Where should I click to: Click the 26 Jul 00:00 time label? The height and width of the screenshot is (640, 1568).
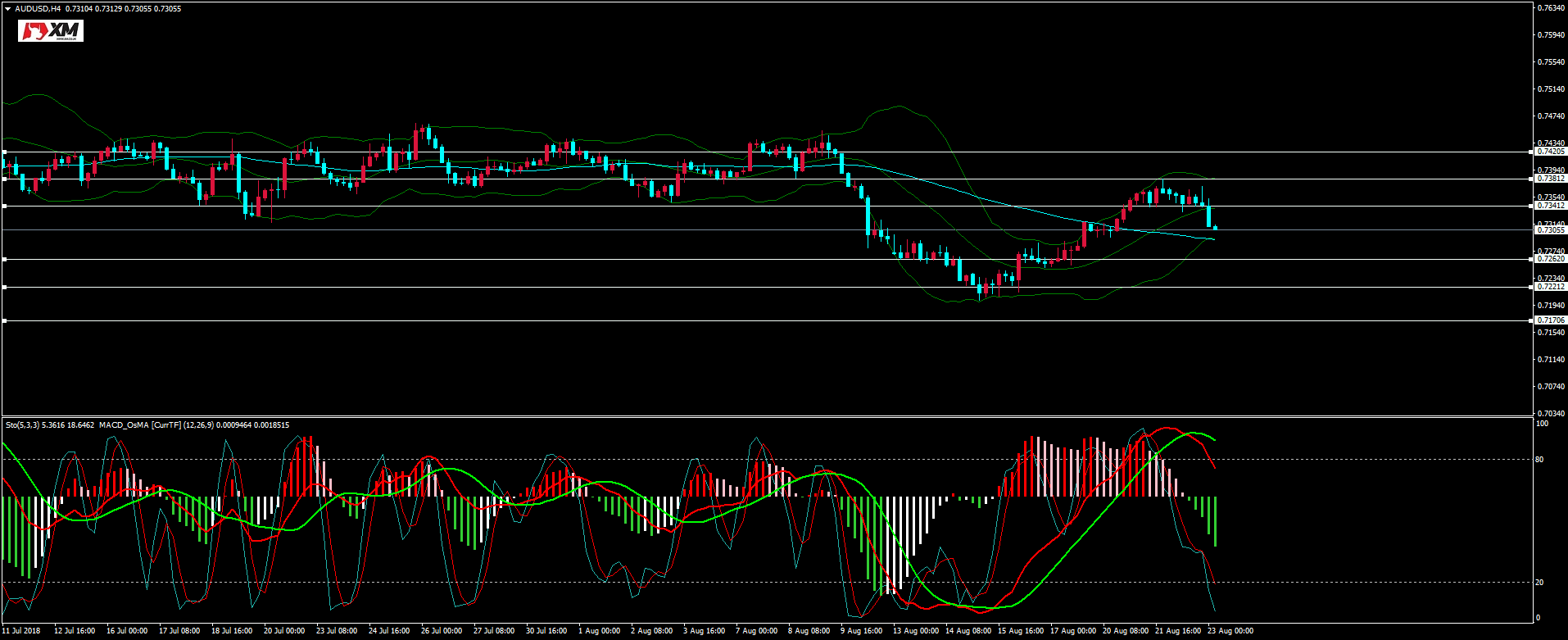tap(441, 631)
